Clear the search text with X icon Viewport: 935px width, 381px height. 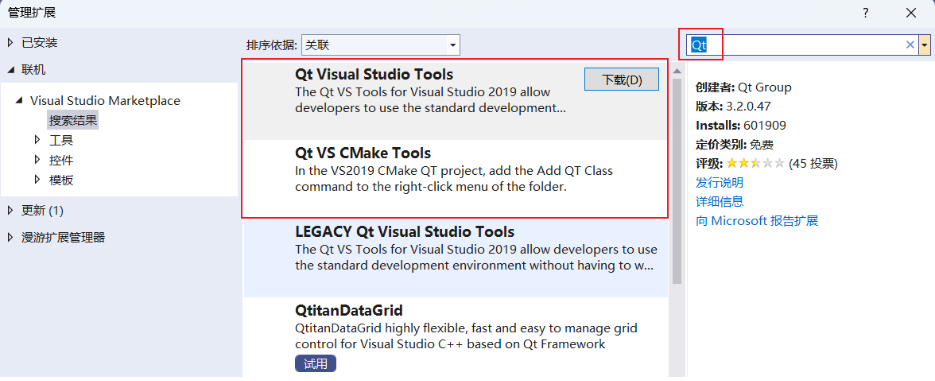point(911,45)
